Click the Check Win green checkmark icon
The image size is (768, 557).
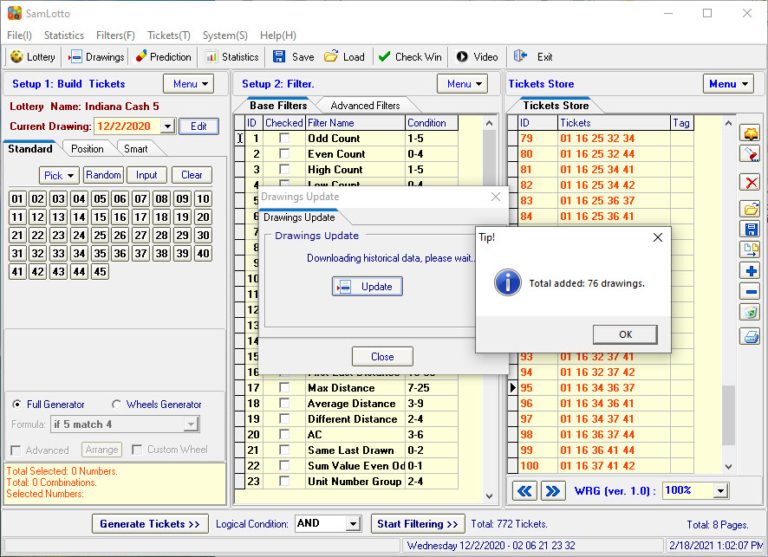pos(384,57)
